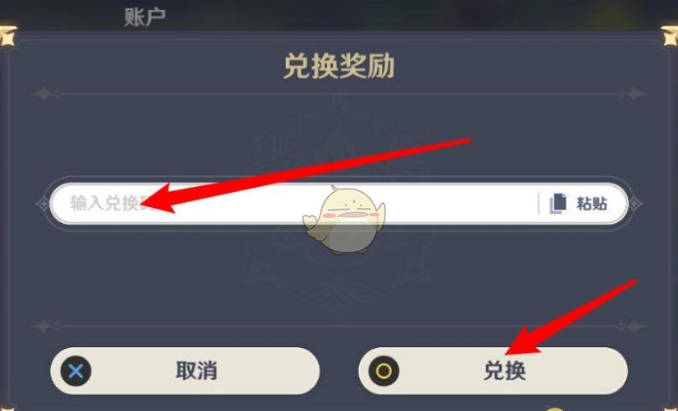Click right diamond ornament on upper divider
Image resolution: width=678 pixels, height=411 pixels.
tap(634, 93)
